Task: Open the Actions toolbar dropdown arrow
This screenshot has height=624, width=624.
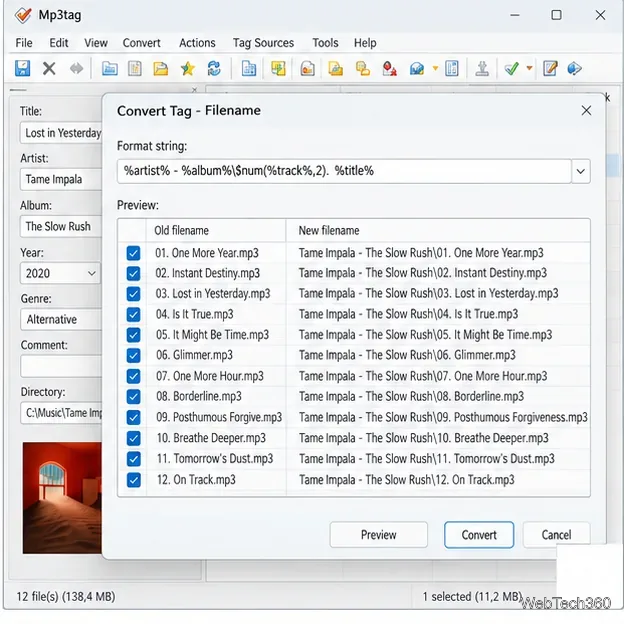Action: (x=529, y=68)
